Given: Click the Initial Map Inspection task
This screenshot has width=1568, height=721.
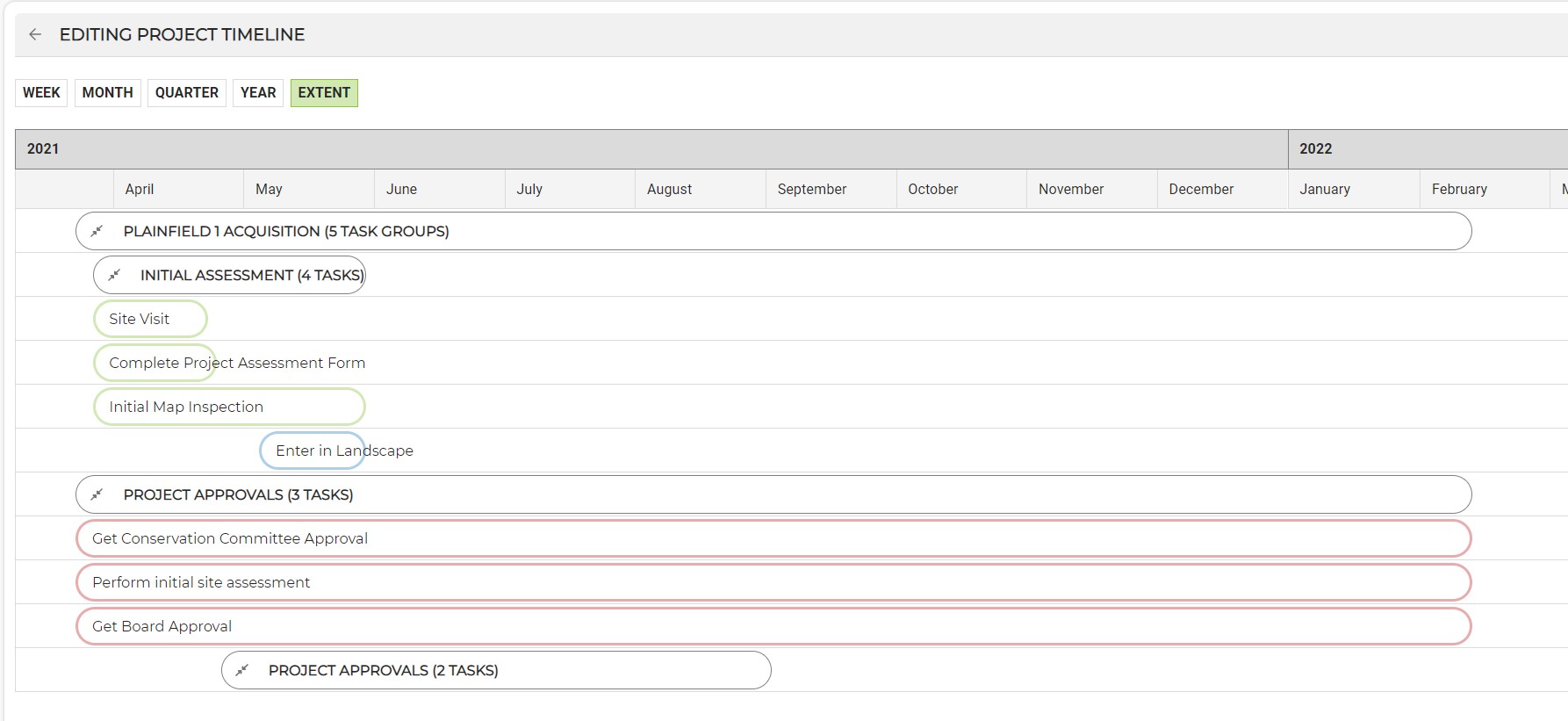Looking at the screenshot, I should tap(229, 407).
